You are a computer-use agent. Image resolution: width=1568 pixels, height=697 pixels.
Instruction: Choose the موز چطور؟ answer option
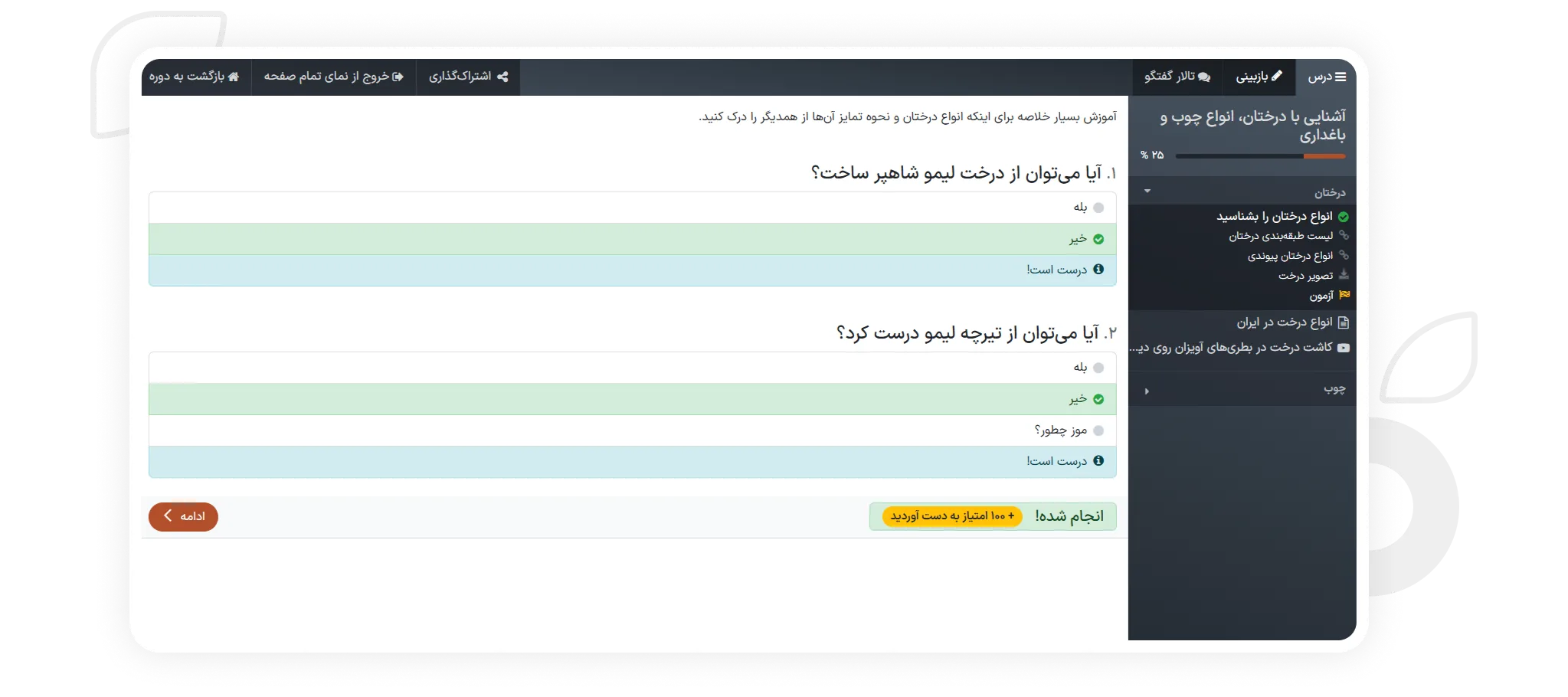point(1098,430)
